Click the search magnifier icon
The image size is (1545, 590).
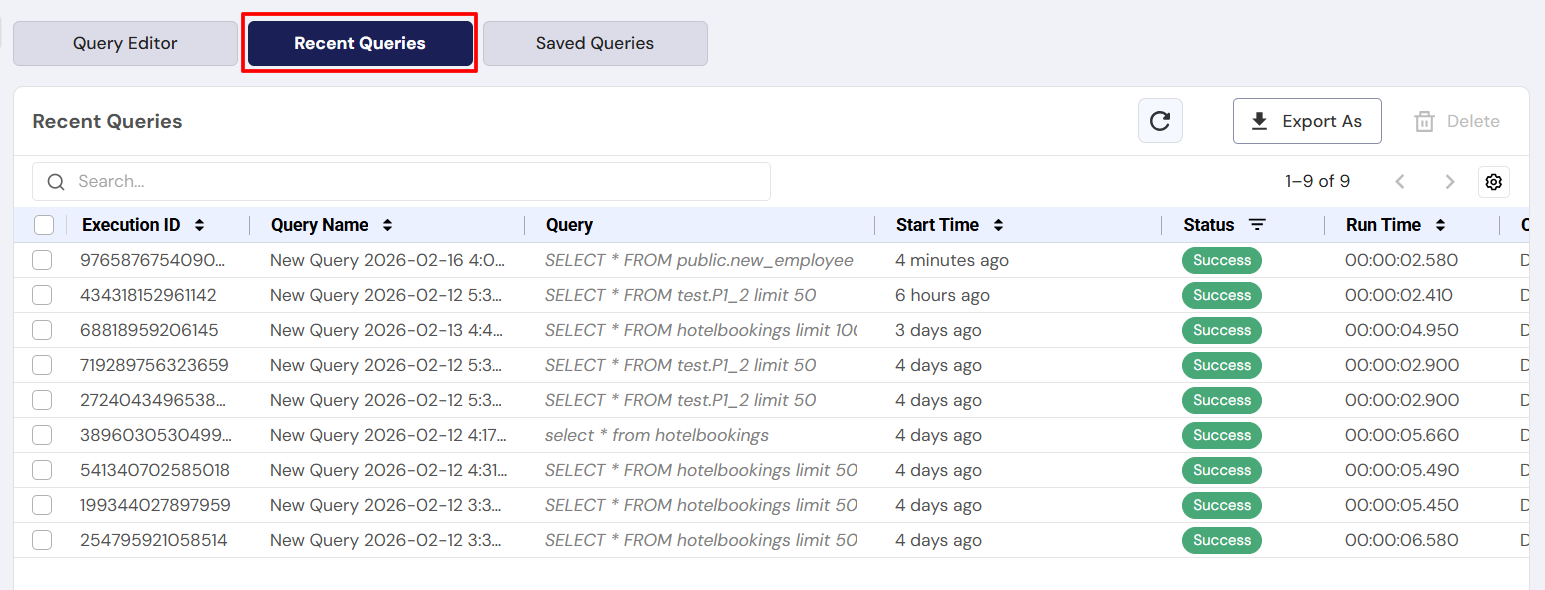(55, 181)
